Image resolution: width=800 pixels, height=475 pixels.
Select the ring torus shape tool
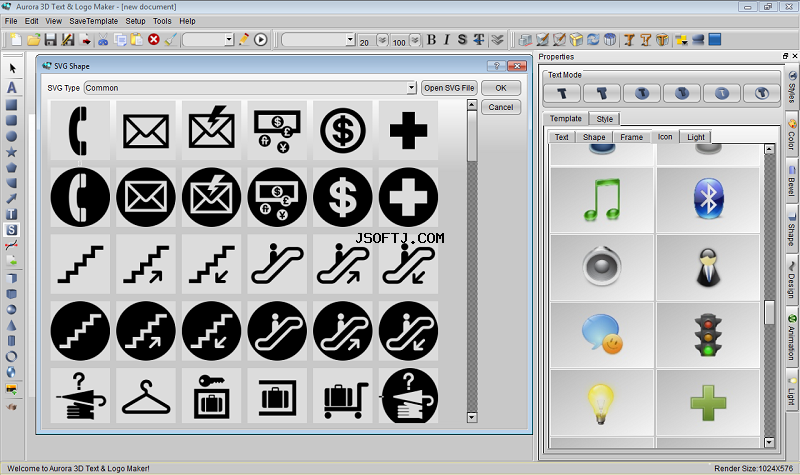click(11, 356)
